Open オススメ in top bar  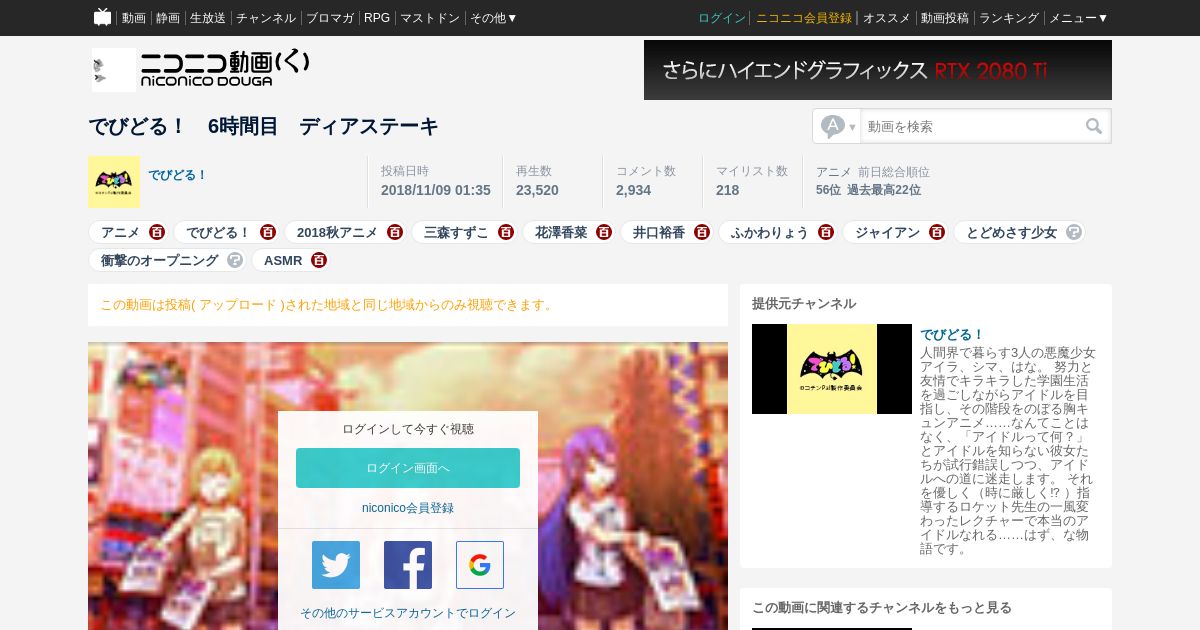point(887,18)
